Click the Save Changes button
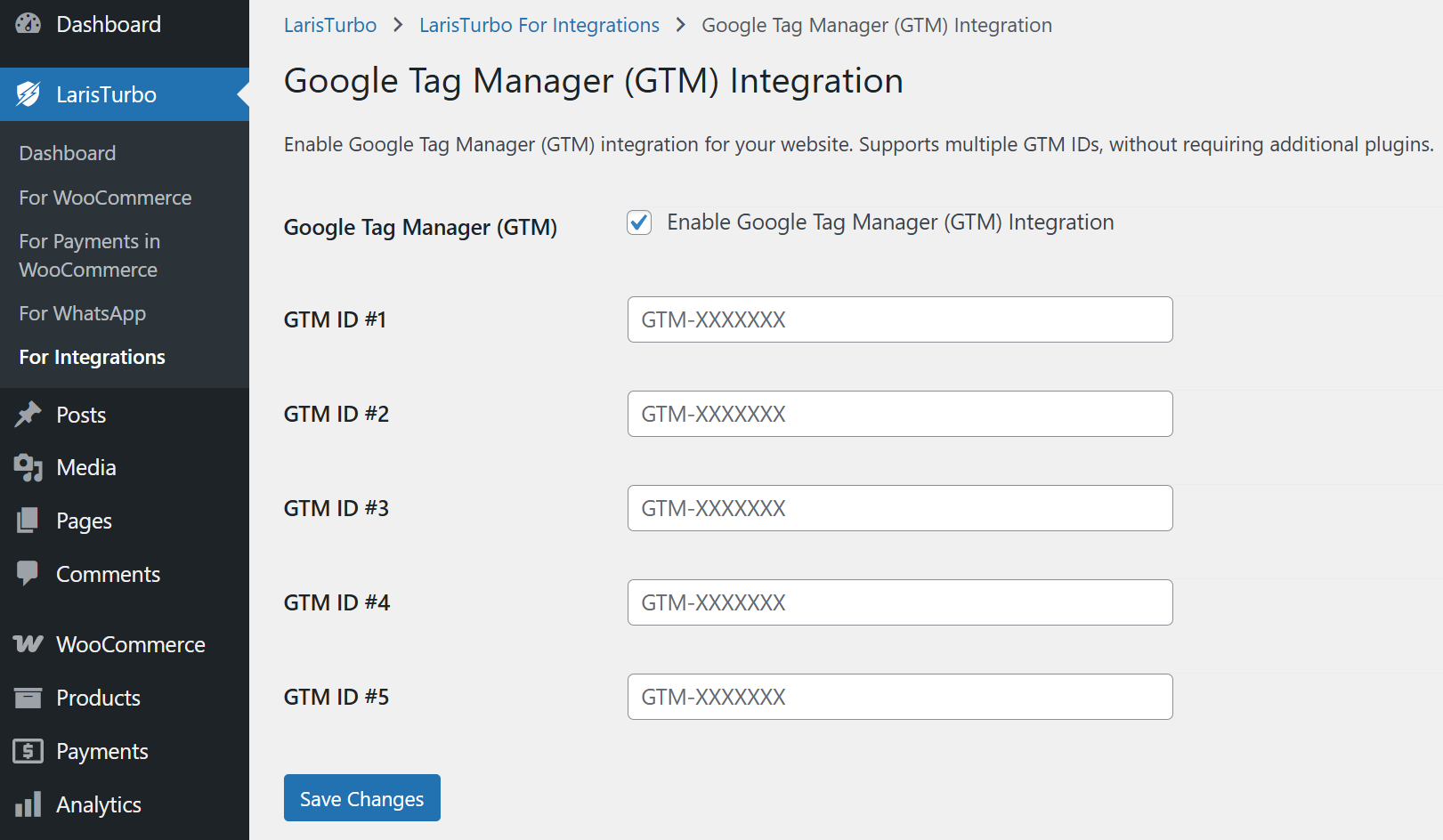The image size is (1443, 840). pyautogui.click(x=361, y=798)
